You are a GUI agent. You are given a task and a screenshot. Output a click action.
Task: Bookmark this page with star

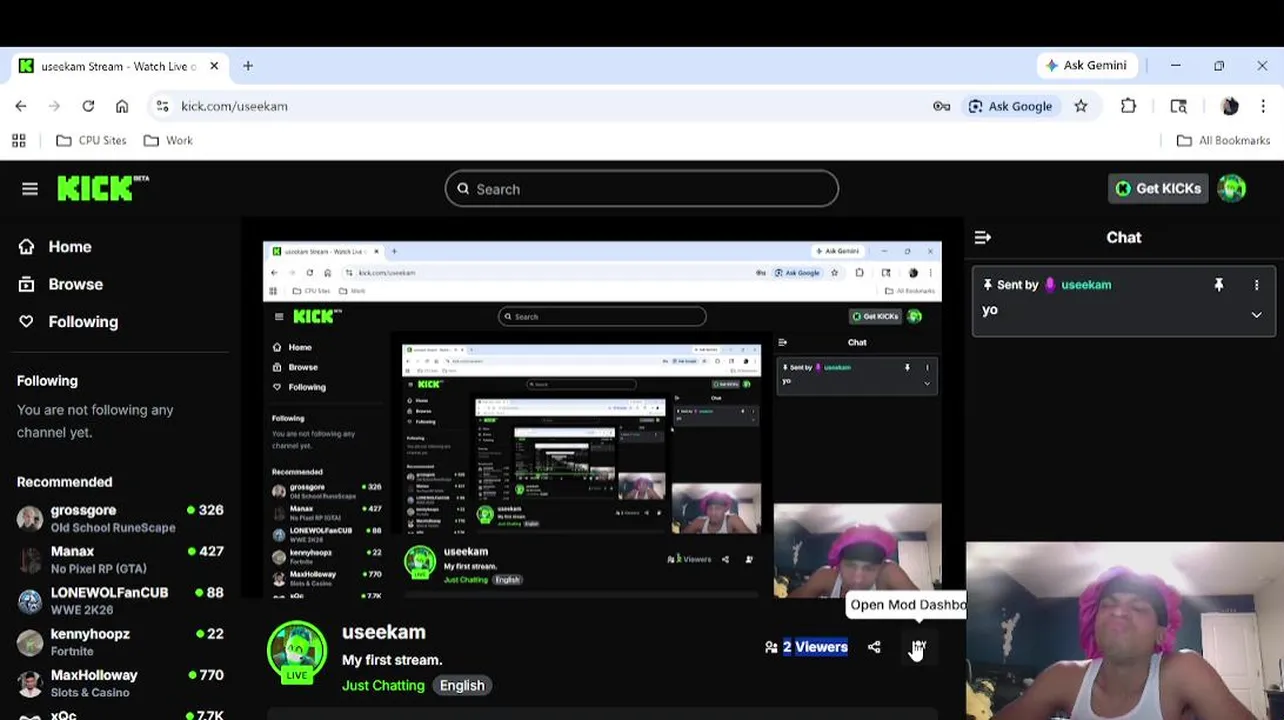(1081, 106)
